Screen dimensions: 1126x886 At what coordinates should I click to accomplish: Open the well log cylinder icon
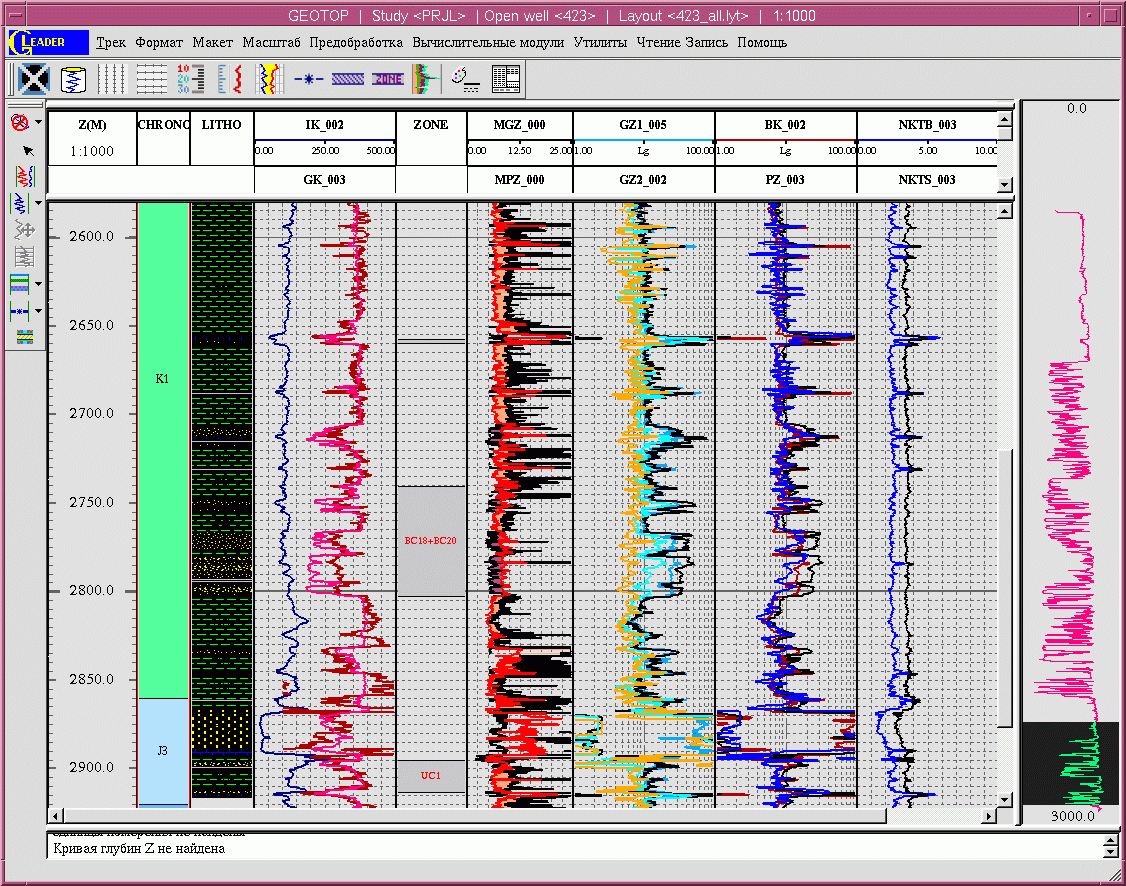tap(73, 79)
